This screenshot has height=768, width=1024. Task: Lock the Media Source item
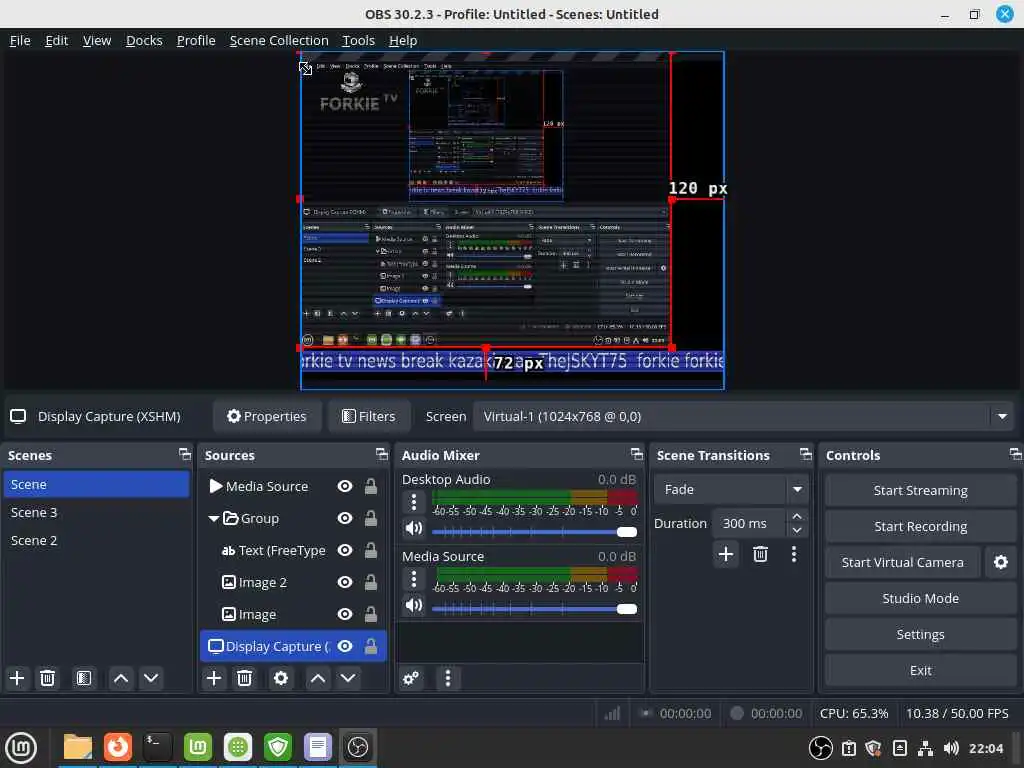coord(370,487)
